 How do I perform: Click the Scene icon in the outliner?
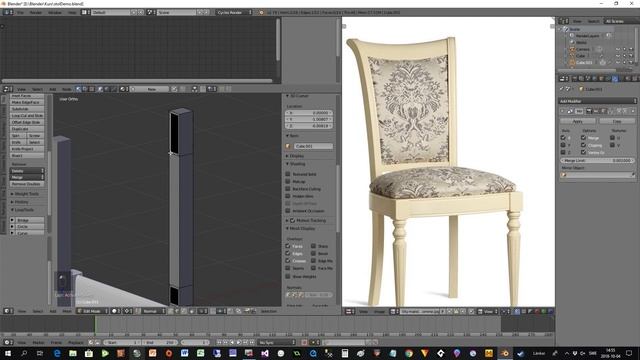tap(566, 29)
